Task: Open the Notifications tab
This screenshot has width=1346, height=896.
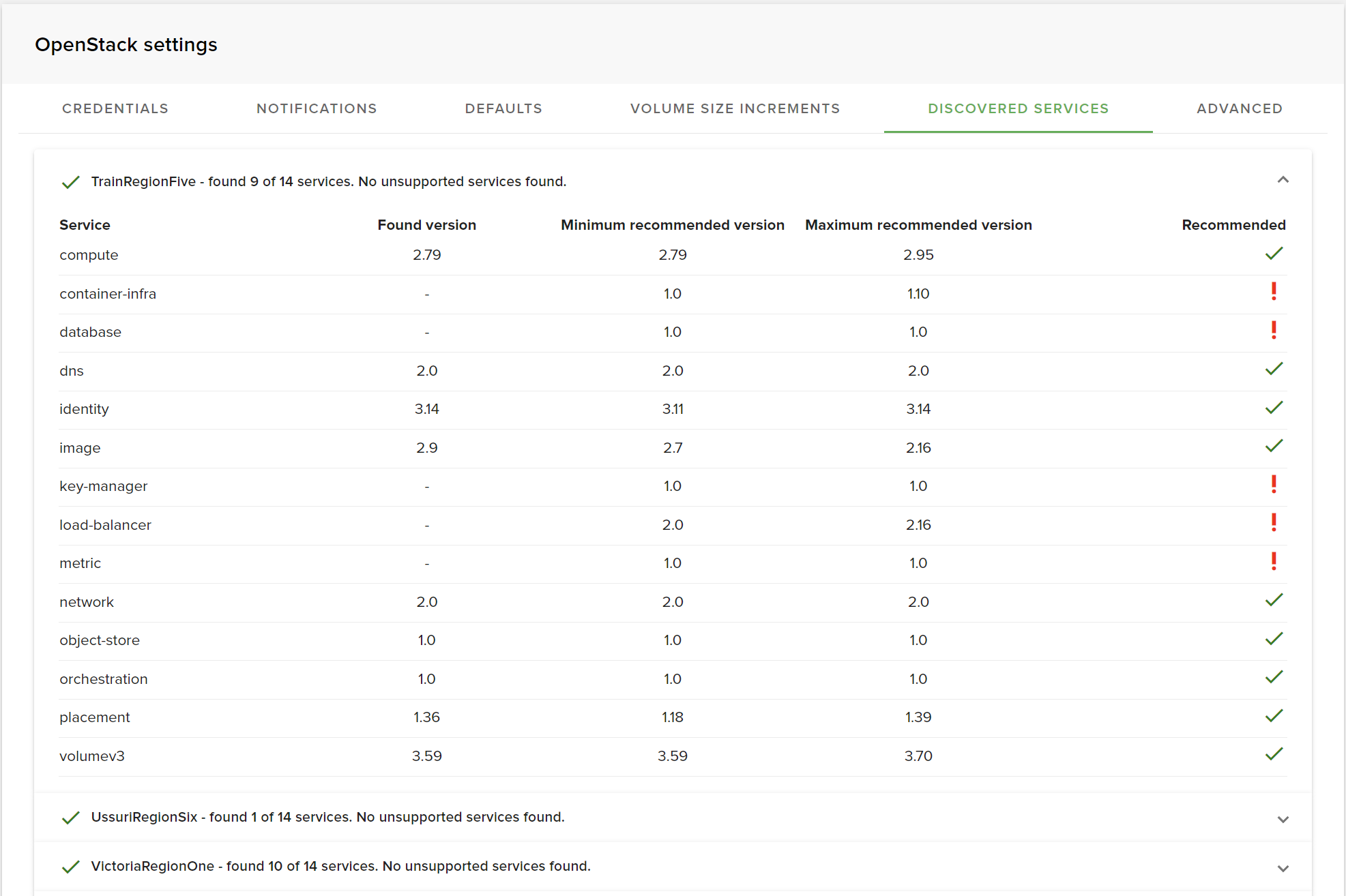Action: [x=317, y=108]
